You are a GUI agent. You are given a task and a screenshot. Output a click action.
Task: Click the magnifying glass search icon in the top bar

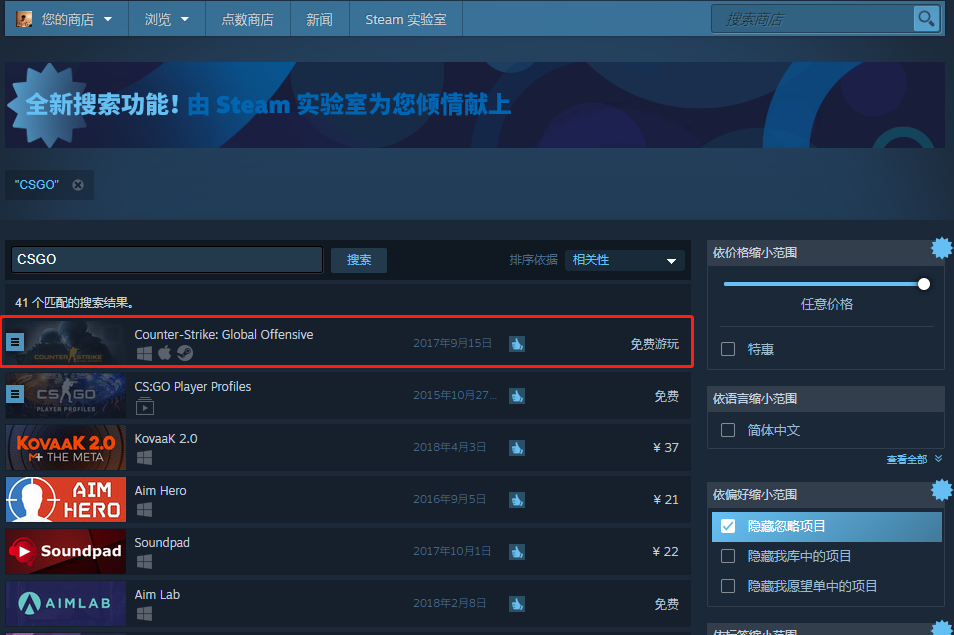[926, 18]
